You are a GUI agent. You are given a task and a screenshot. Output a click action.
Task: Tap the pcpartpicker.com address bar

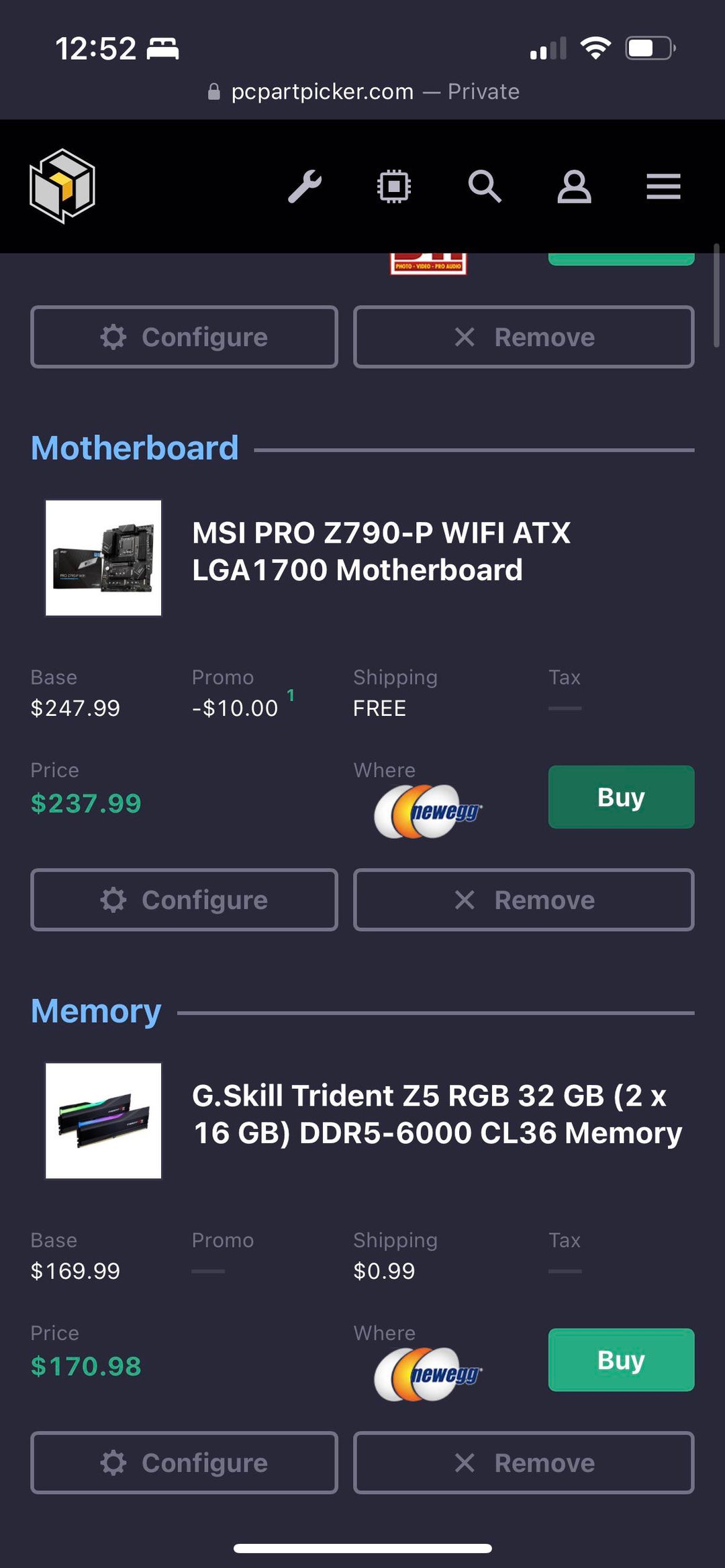coord(362,91)
